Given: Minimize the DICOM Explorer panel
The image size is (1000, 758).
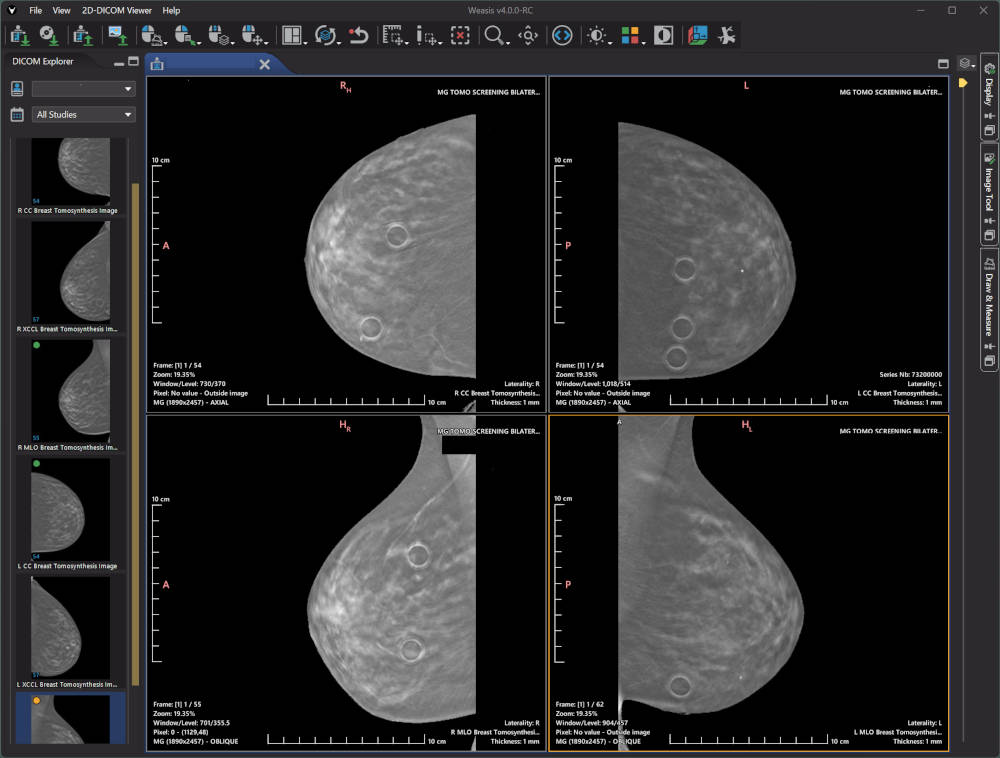Looking at the screenshot, I should (119, 62).
